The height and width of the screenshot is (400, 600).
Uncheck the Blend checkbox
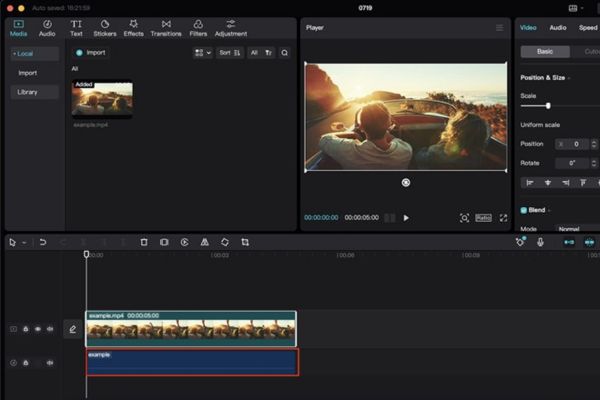(x=523, y=210)
